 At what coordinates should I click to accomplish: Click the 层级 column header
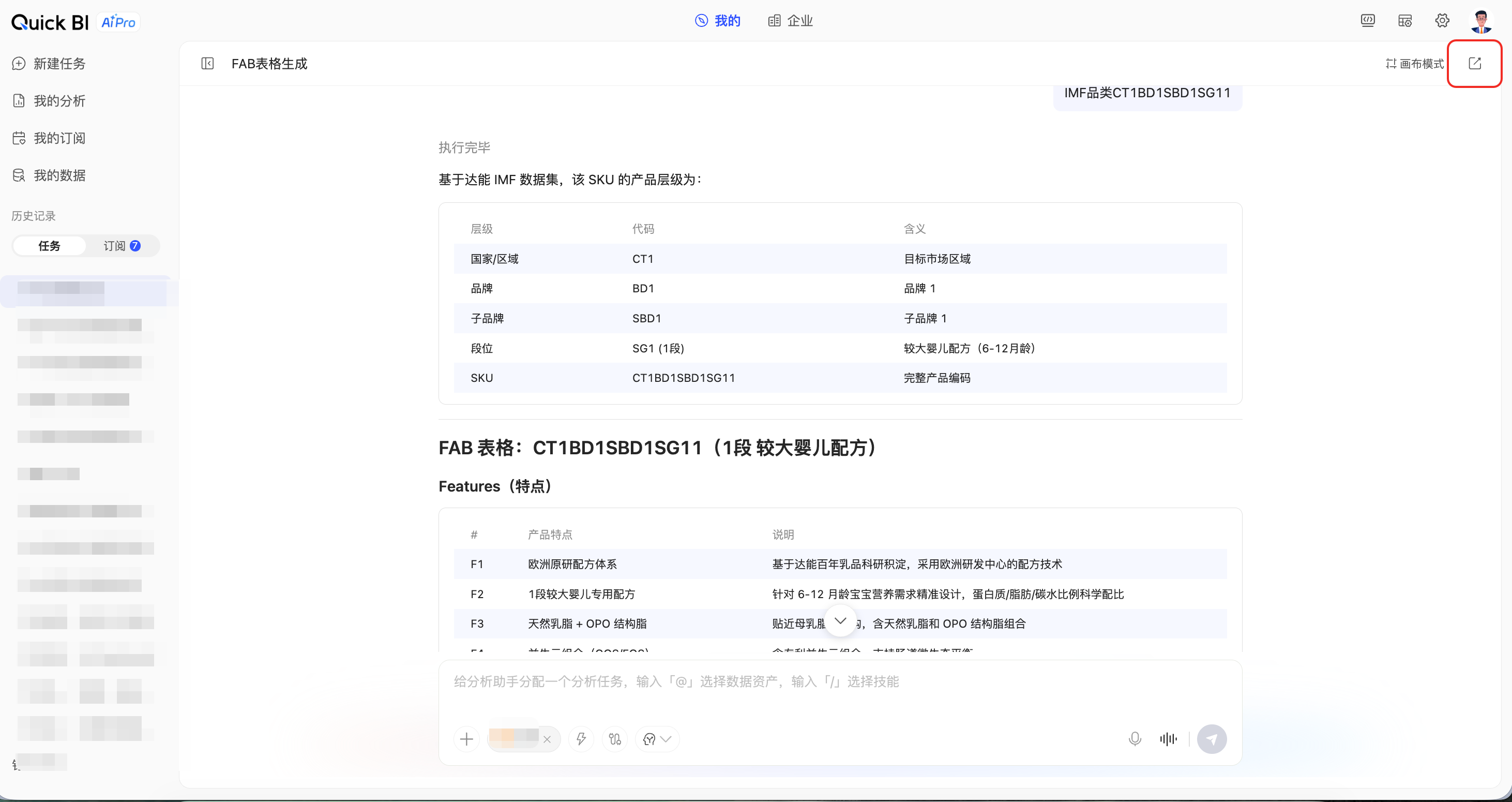click(482, 229)
